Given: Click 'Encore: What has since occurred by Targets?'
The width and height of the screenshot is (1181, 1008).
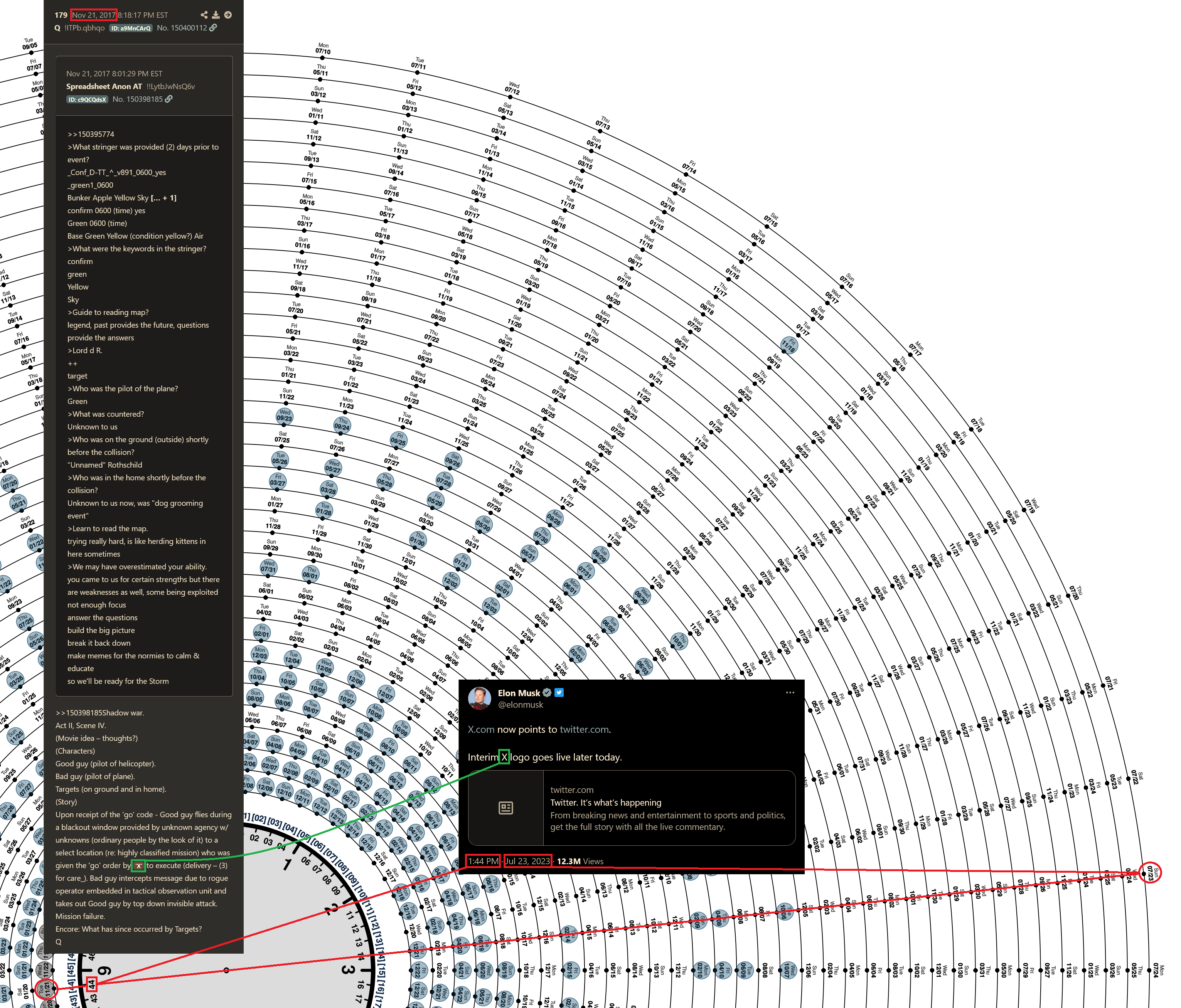Looking at the screenshot, I should (128, 929).
